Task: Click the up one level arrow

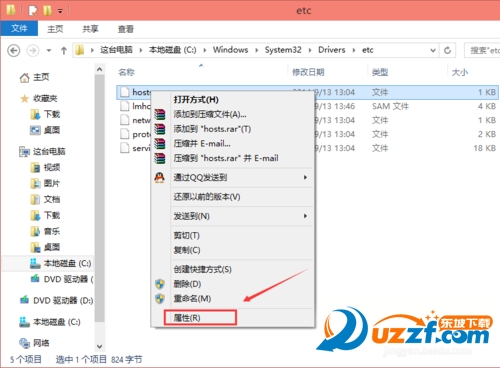Action: pyautogui.click(x=64, y=51)
